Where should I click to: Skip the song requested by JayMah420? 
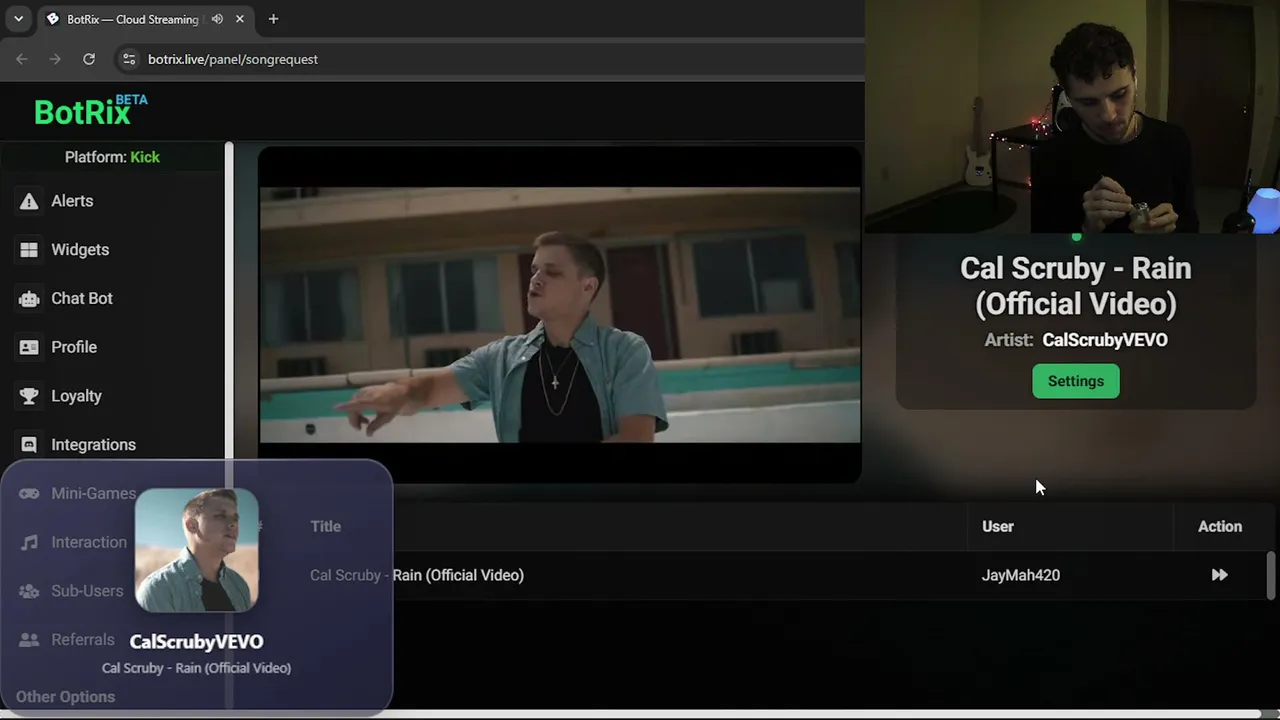tap(1219, 575)
